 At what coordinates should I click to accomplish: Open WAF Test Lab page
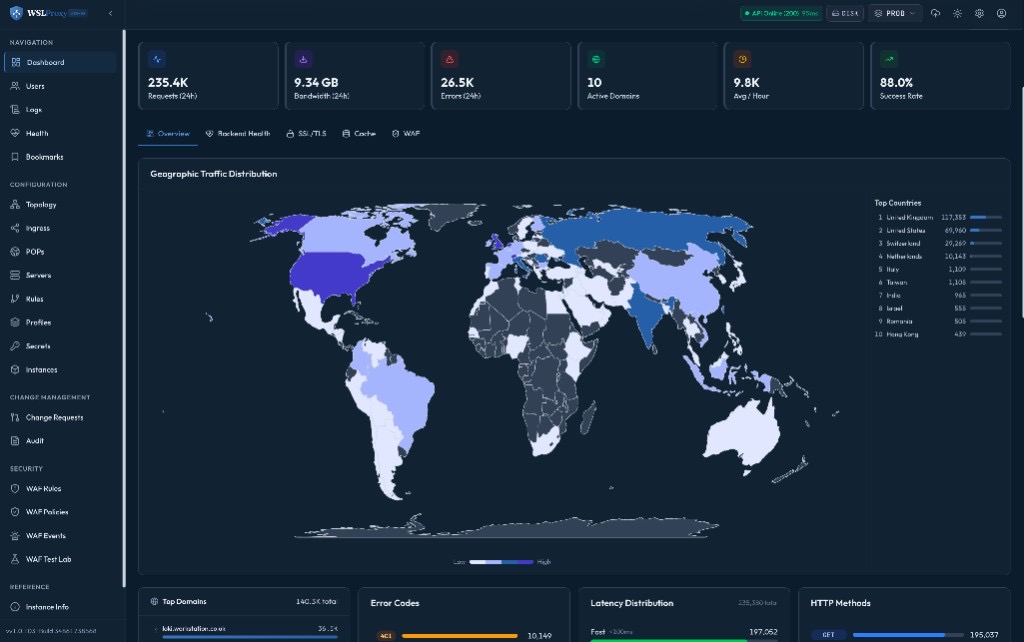pos(60,558)
